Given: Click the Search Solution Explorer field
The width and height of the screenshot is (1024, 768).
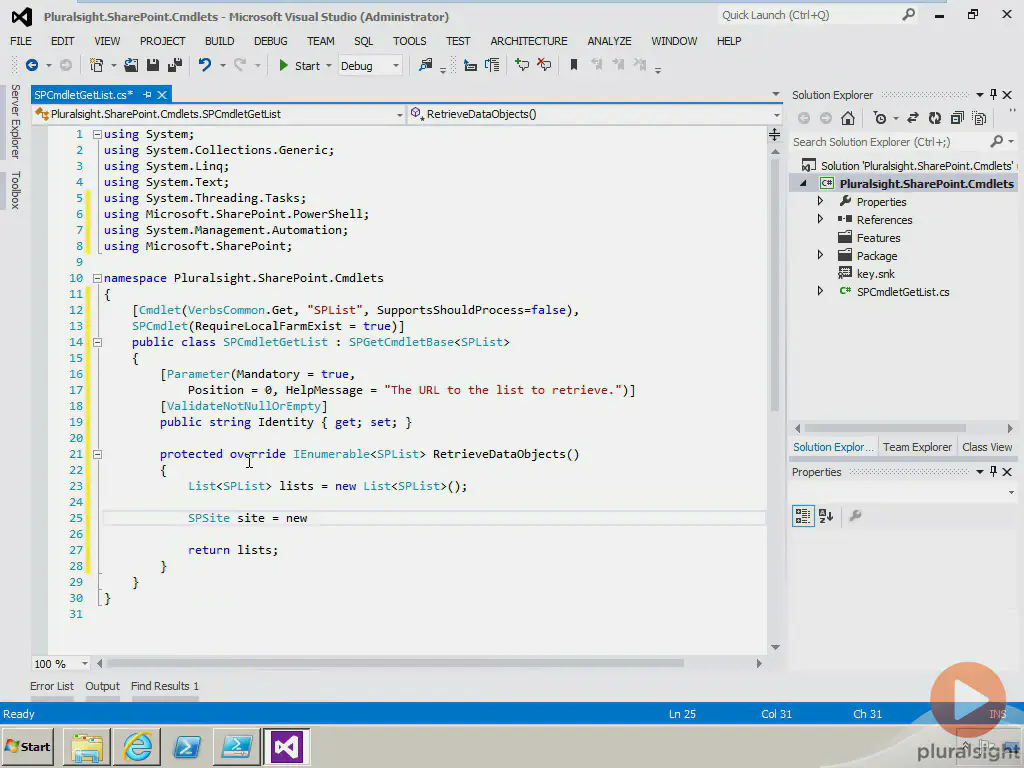Looking at the screenshot, I should coord(903,142).
